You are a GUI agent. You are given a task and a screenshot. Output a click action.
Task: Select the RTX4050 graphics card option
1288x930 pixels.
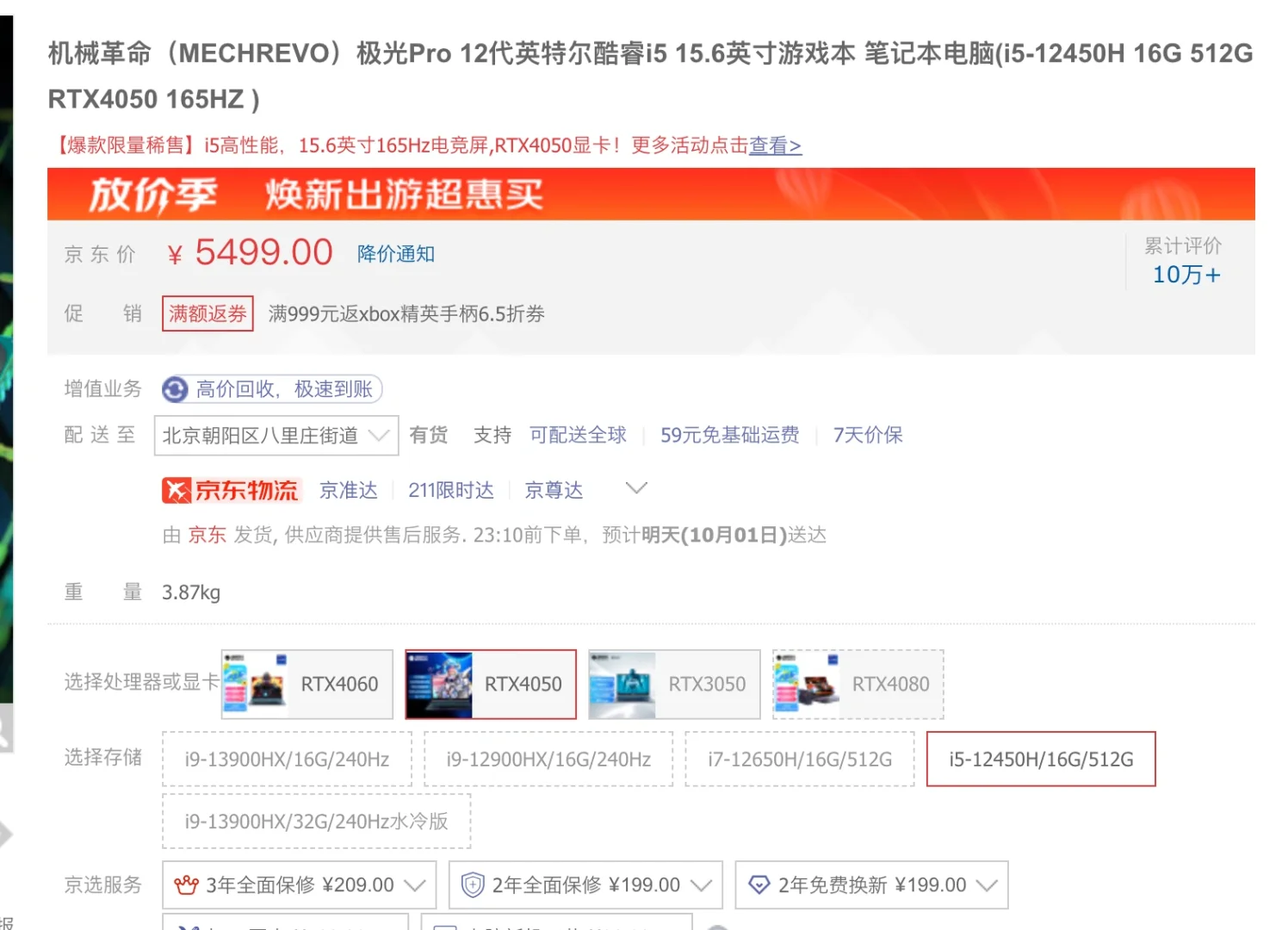click(x=491, y=685)
